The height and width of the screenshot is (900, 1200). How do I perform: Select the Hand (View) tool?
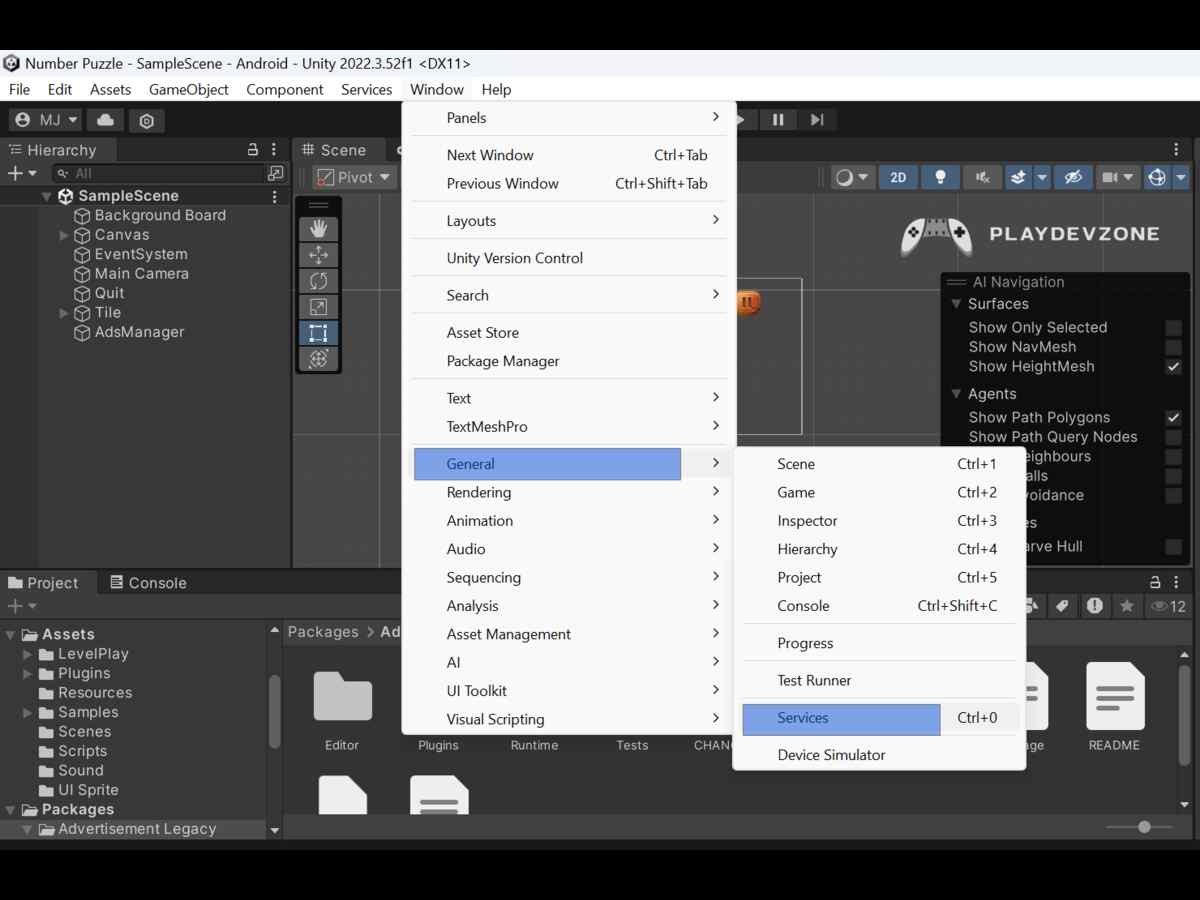pos(319,229)
